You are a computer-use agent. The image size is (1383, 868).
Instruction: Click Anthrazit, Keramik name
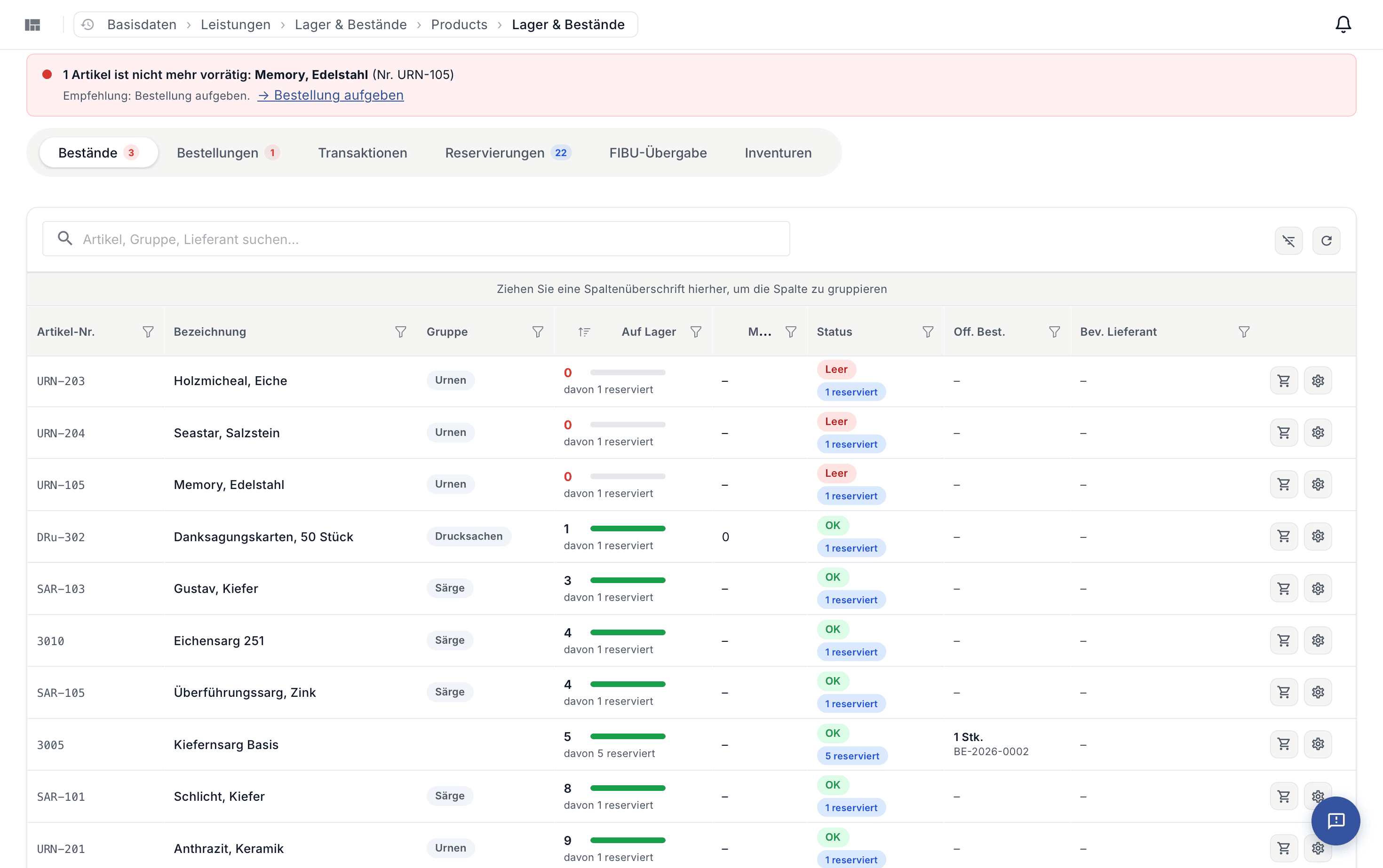coord(229,848)
